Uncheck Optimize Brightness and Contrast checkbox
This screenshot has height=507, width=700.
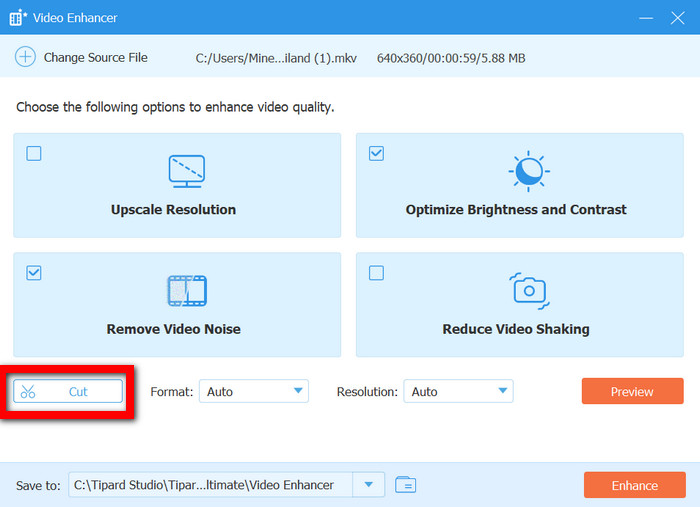pyautogui.click(x=376, y=153)
